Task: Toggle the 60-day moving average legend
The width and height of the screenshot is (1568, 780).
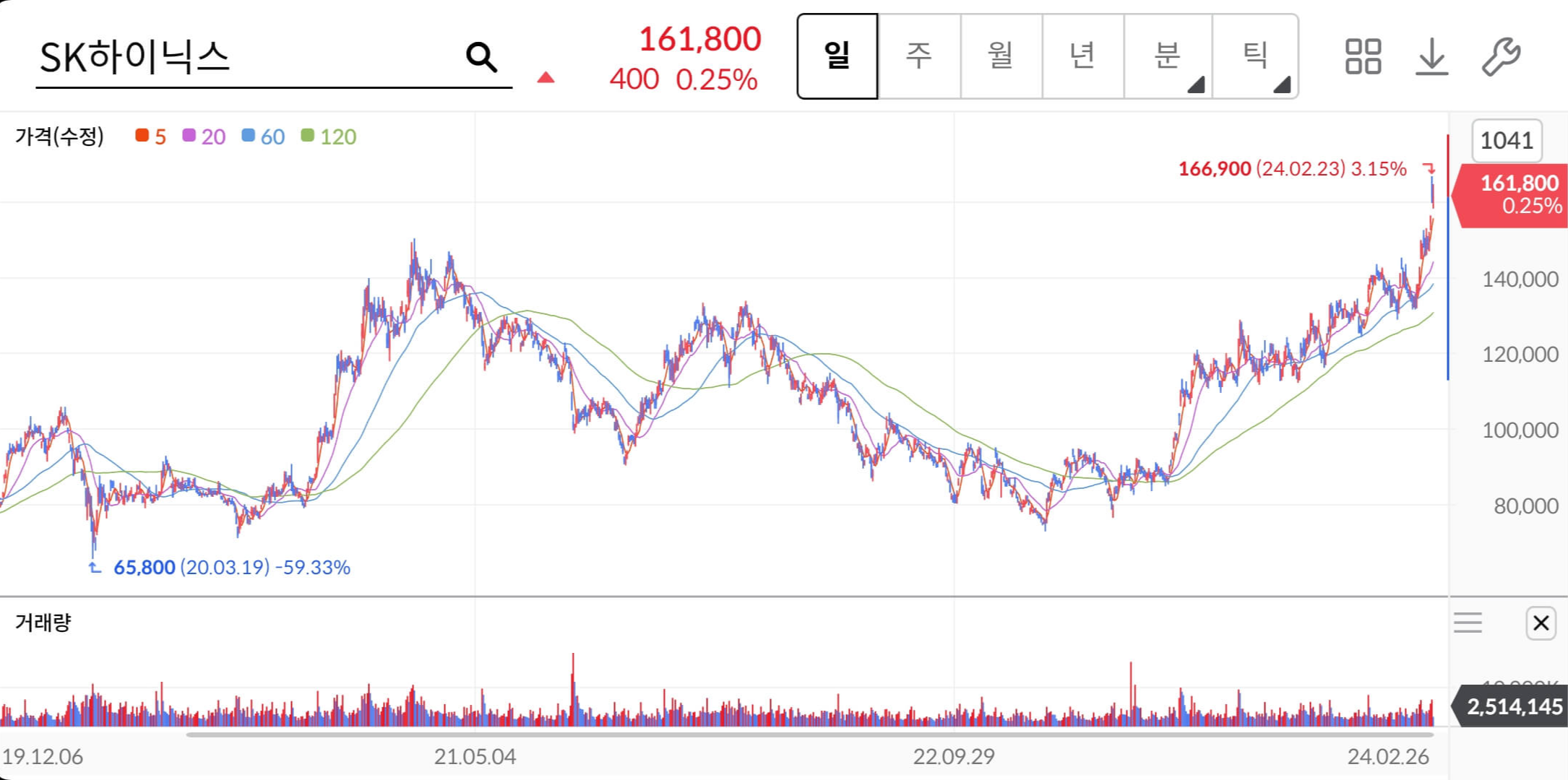Action: 264,136
